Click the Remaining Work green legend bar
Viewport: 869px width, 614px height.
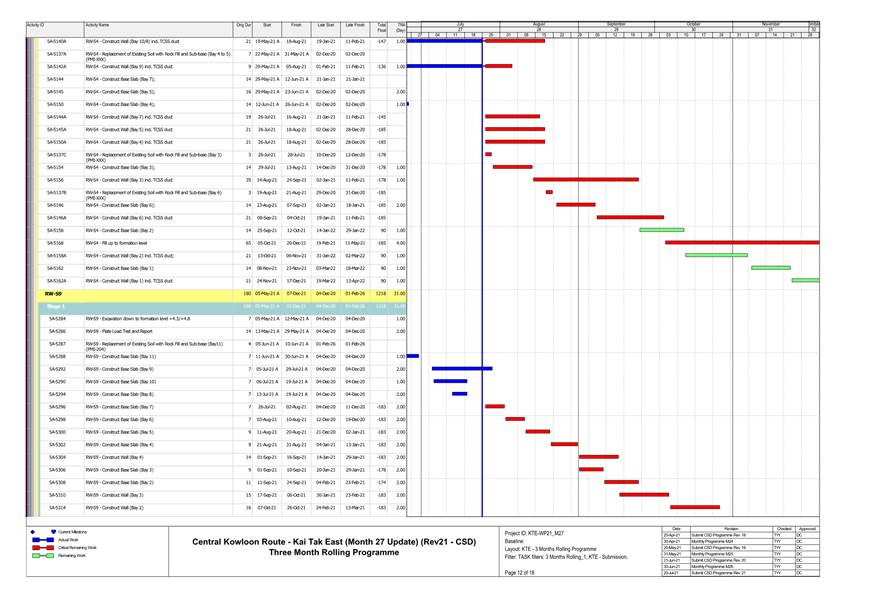coord(42,556)
